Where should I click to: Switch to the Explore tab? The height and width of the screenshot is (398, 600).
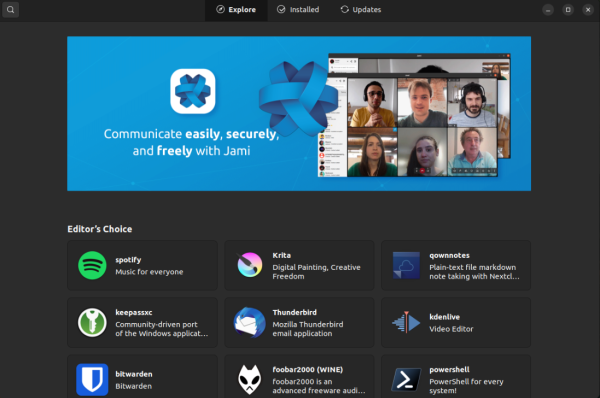pos(236,10)
